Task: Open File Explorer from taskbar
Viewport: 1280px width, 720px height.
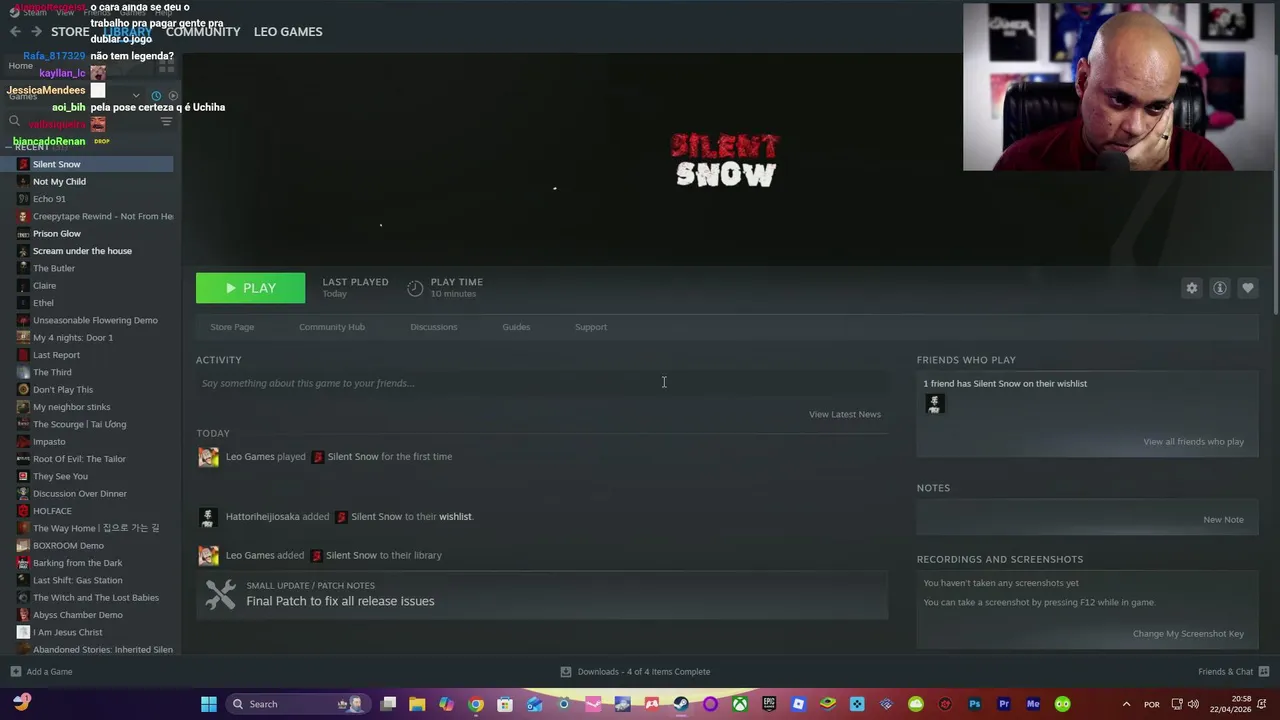Action: coord(417,704)
